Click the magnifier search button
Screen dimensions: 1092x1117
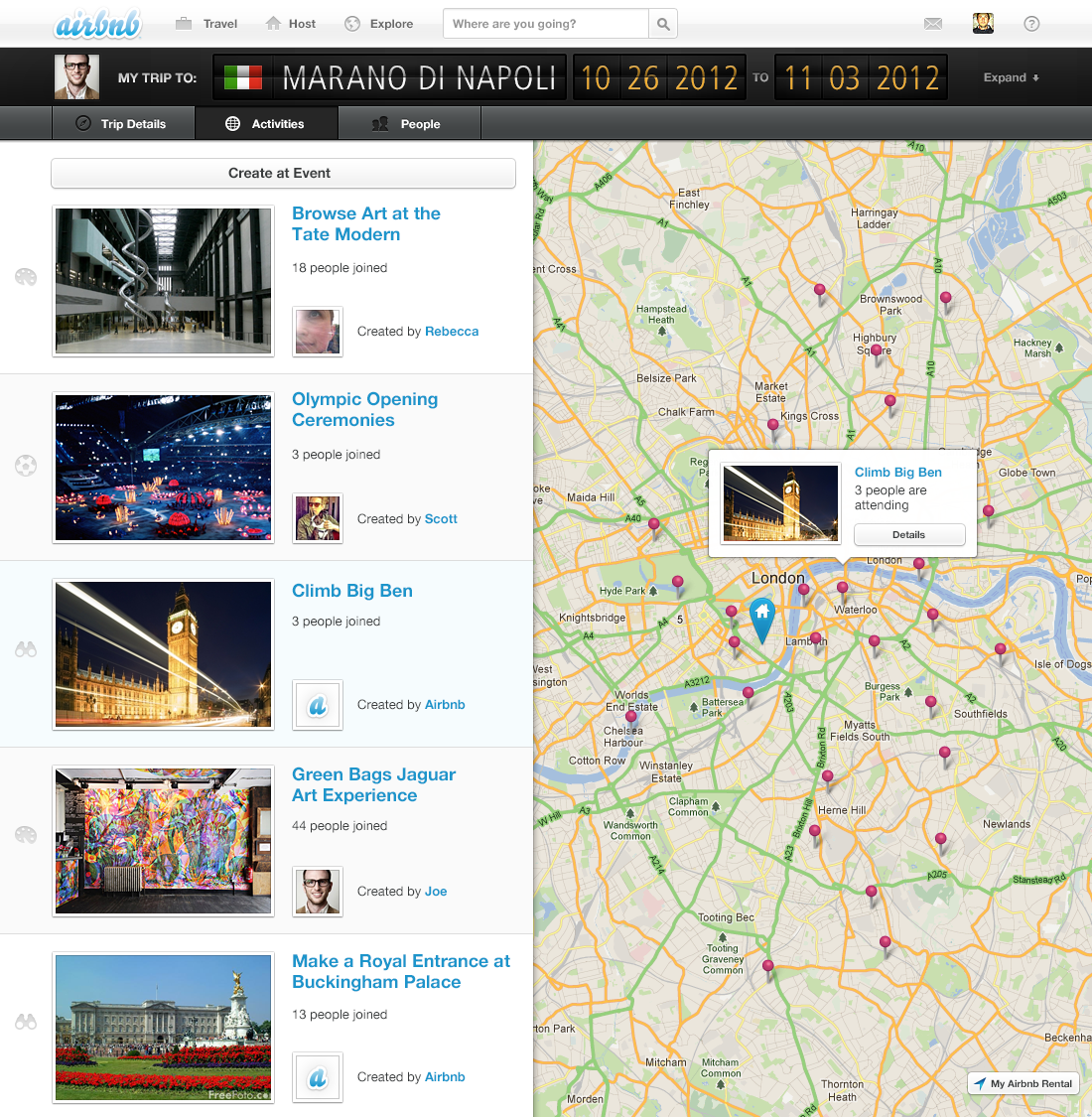click(663, 24)
